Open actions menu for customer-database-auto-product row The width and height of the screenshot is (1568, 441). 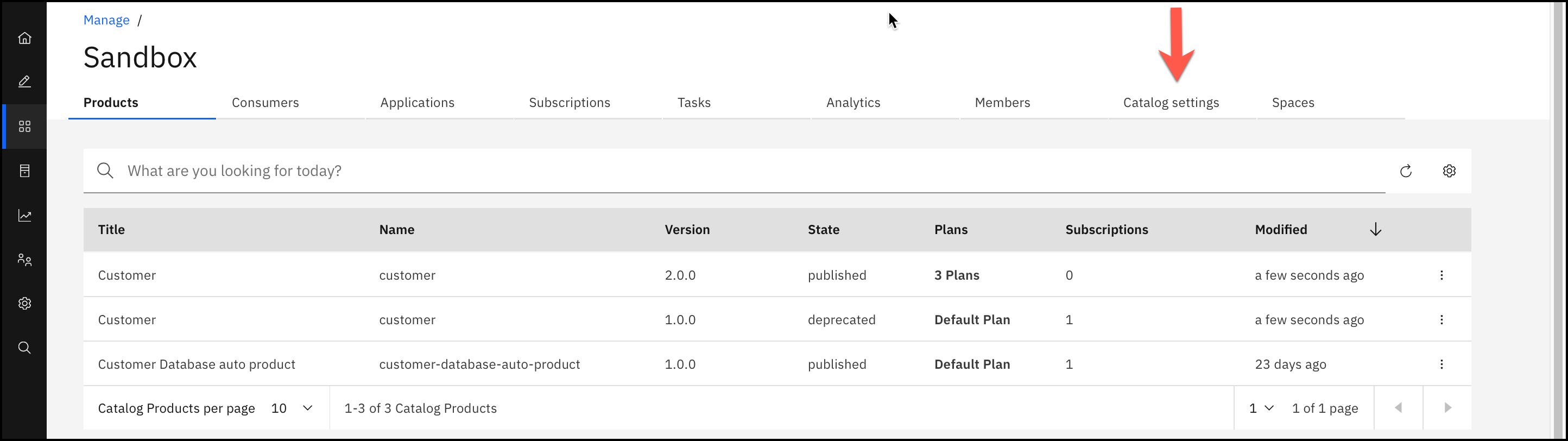(x=1441, y=364)
